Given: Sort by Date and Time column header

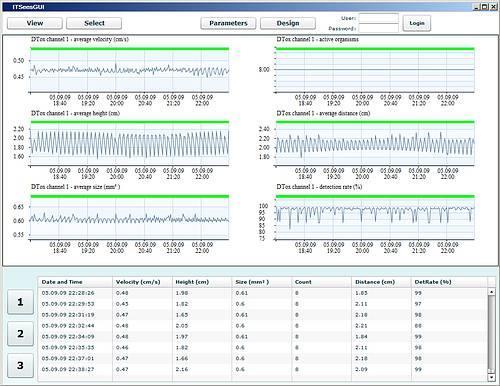Looking at the screenshot, I should pos(75,282).
